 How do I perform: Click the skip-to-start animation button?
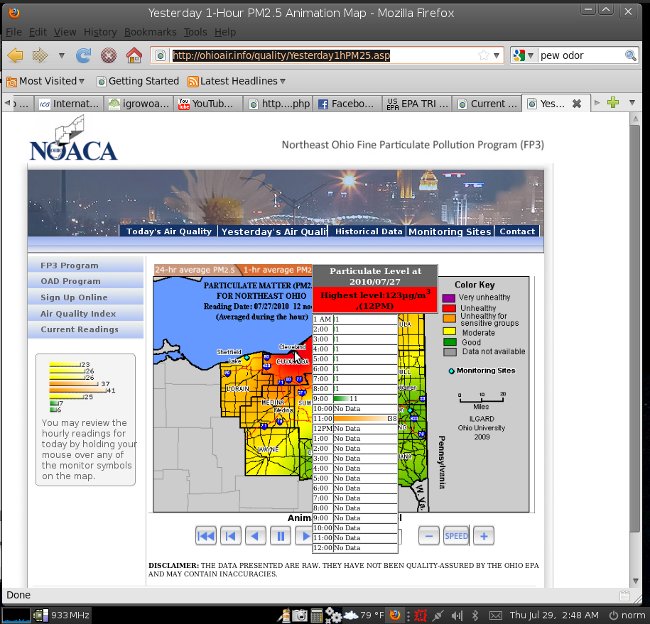tap(230, 536)
